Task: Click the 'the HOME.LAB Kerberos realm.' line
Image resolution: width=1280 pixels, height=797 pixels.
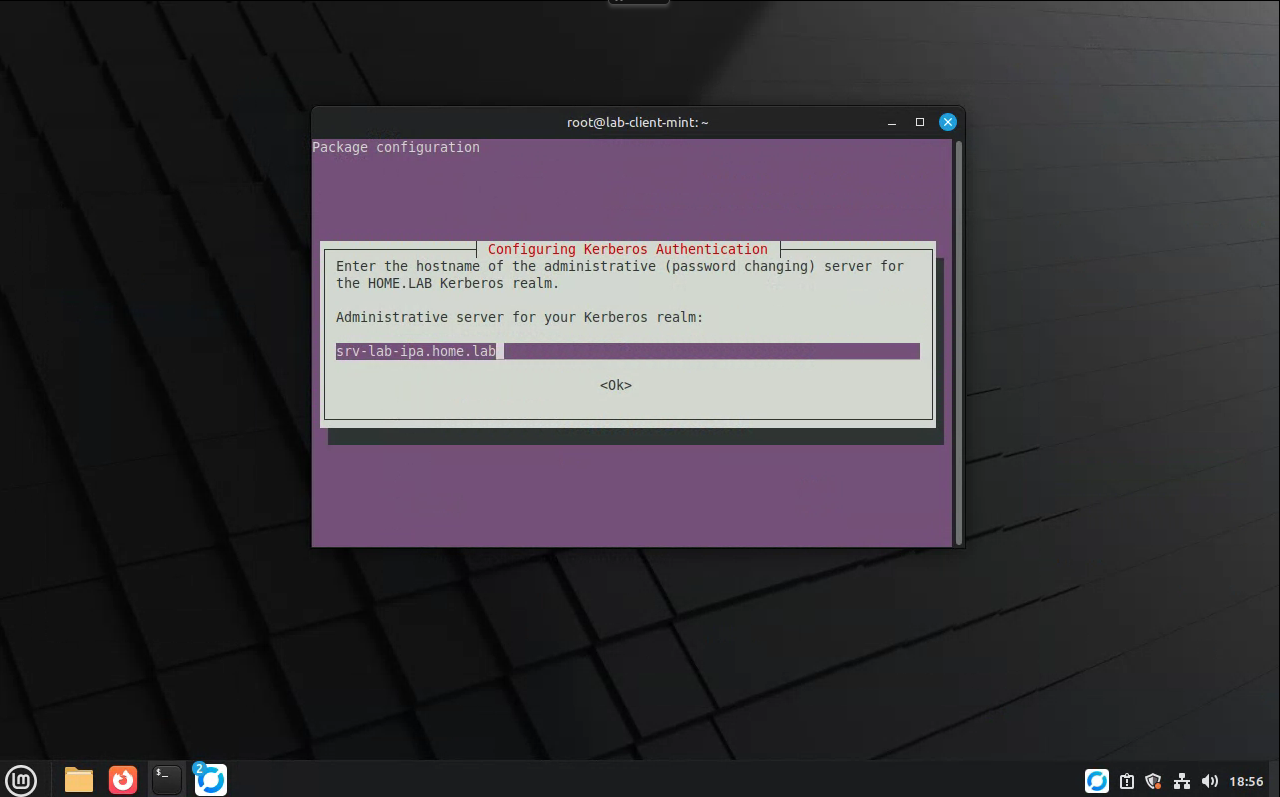Action: pos(448,283)
